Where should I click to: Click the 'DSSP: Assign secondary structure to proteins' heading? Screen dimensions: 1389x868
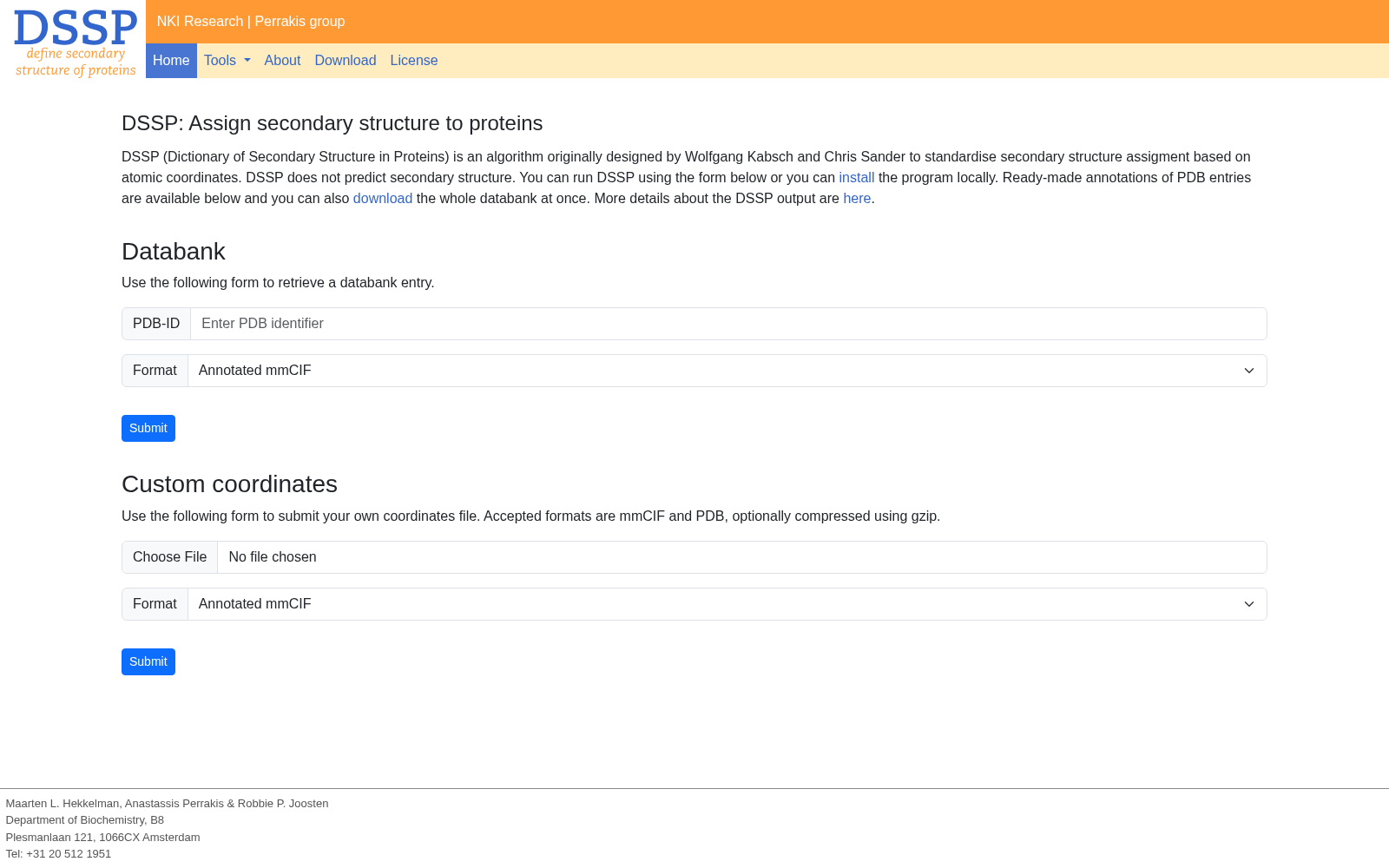pos(332,123)
